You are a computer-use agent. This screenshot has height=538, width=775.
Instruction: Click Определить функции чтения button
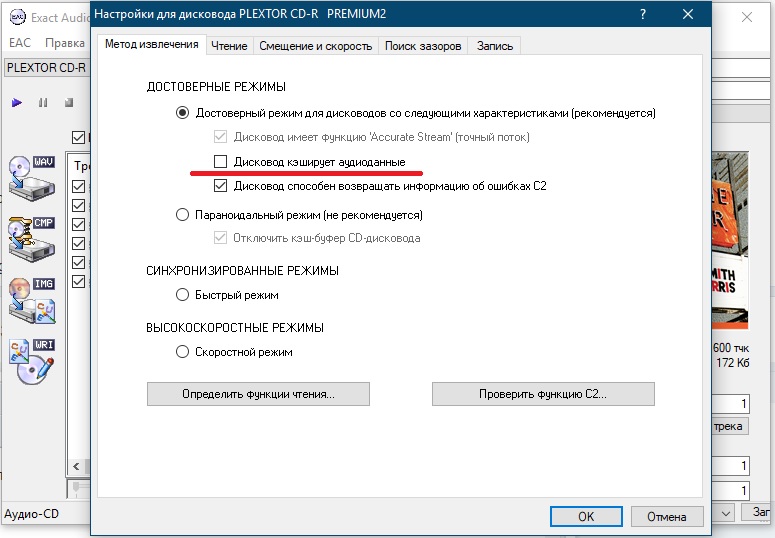pyautogui.click(x=258, y=394)
